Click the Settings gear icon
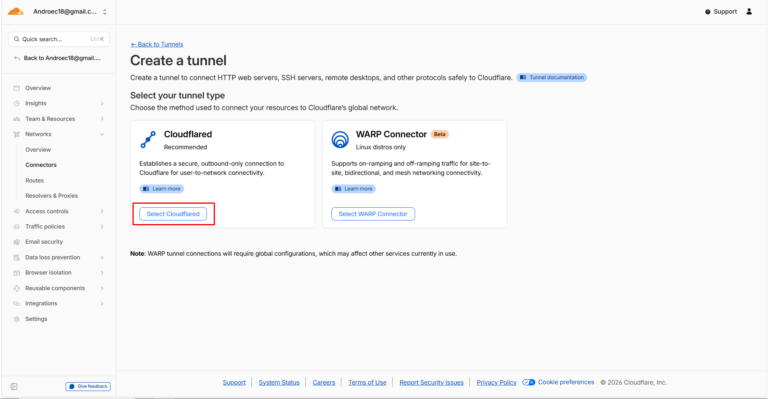768x399 pixels. click(17, 319)
